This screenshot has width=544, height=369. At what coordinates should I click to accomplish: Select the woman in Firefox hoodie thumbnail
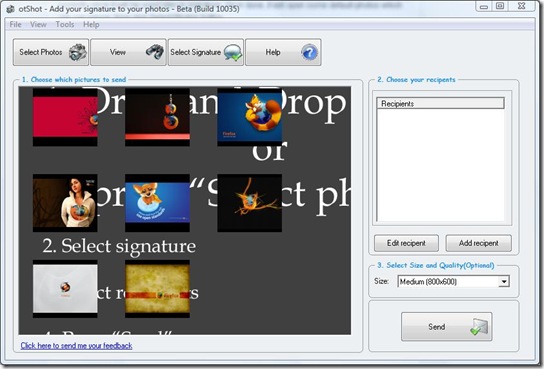[x=65, y=203]
